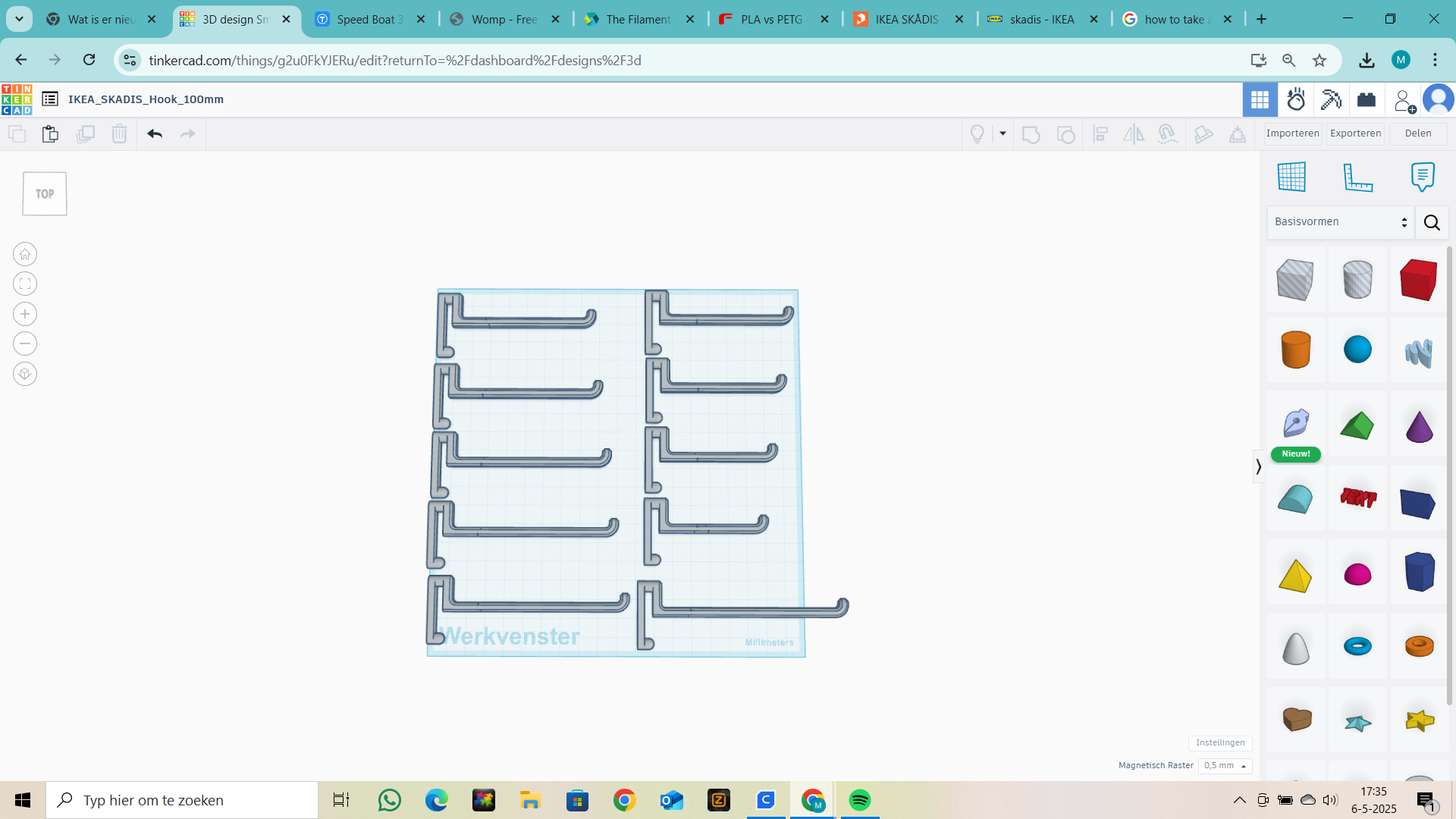Open the Notes tool in the right panel

tap(1423, 177)
